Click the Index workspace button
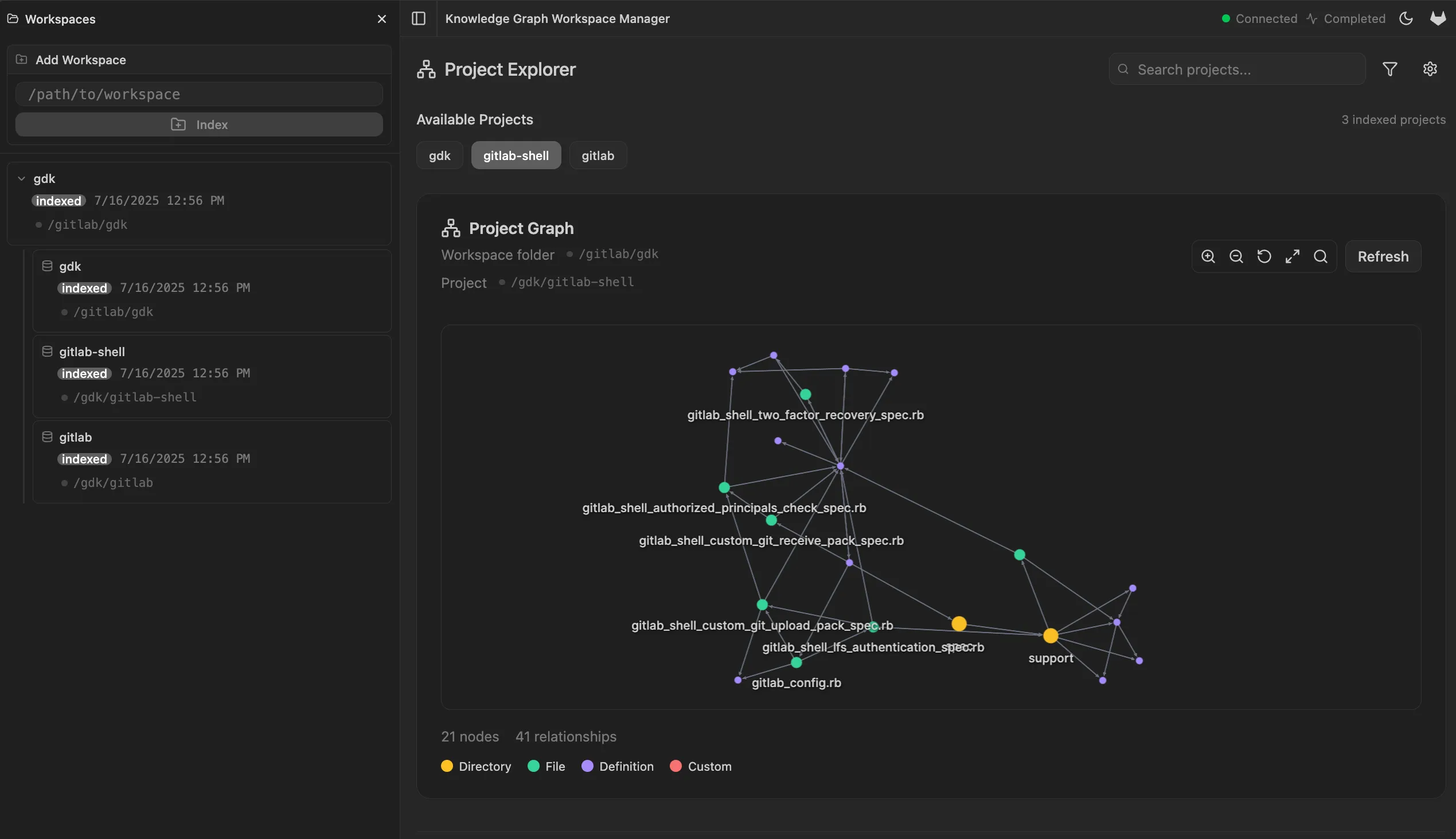Screen dimensions: 1456x839 click(x=199, y=124)
